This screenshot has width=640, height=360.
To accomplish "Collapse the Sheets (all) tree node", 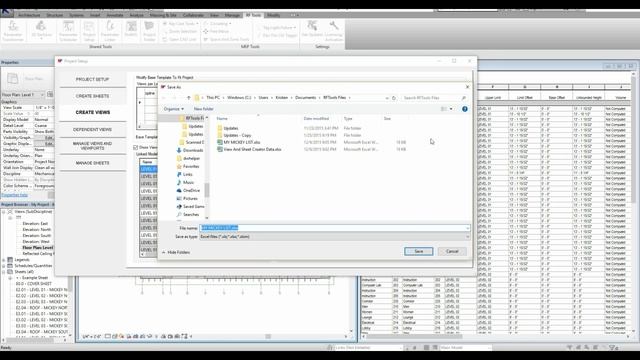I will pyautogui.click(x=4, y=272).
